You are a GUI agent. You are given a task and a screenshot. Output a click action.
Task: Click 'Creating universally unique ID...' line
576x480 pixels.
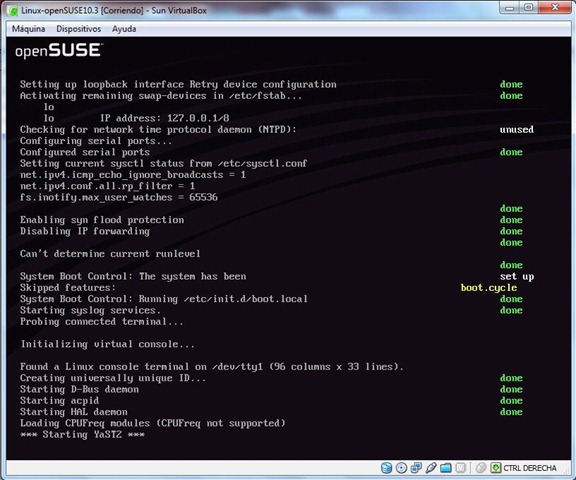tap(113, 378)
